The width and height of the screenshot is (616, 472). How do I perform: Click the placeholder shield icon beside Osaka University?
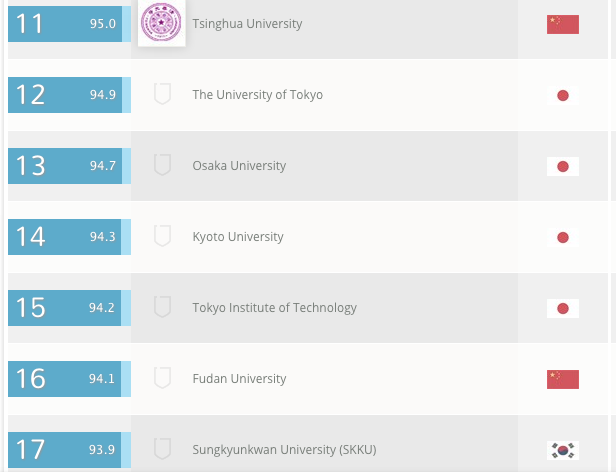coord(162,166)
